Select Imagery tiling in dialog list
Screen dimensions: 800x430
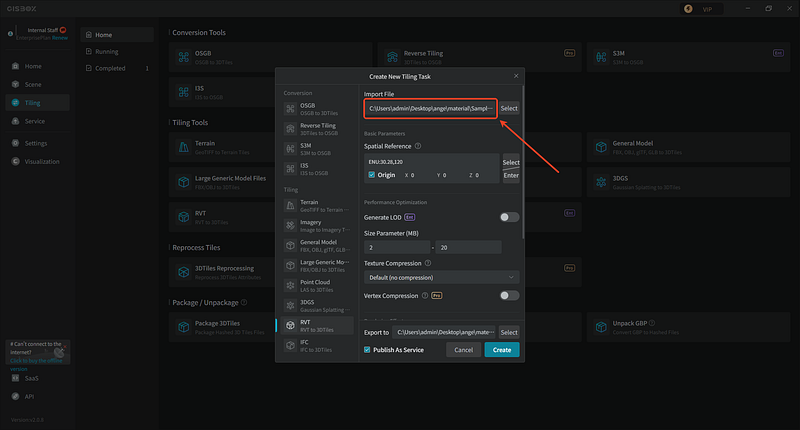pos(317,225)
